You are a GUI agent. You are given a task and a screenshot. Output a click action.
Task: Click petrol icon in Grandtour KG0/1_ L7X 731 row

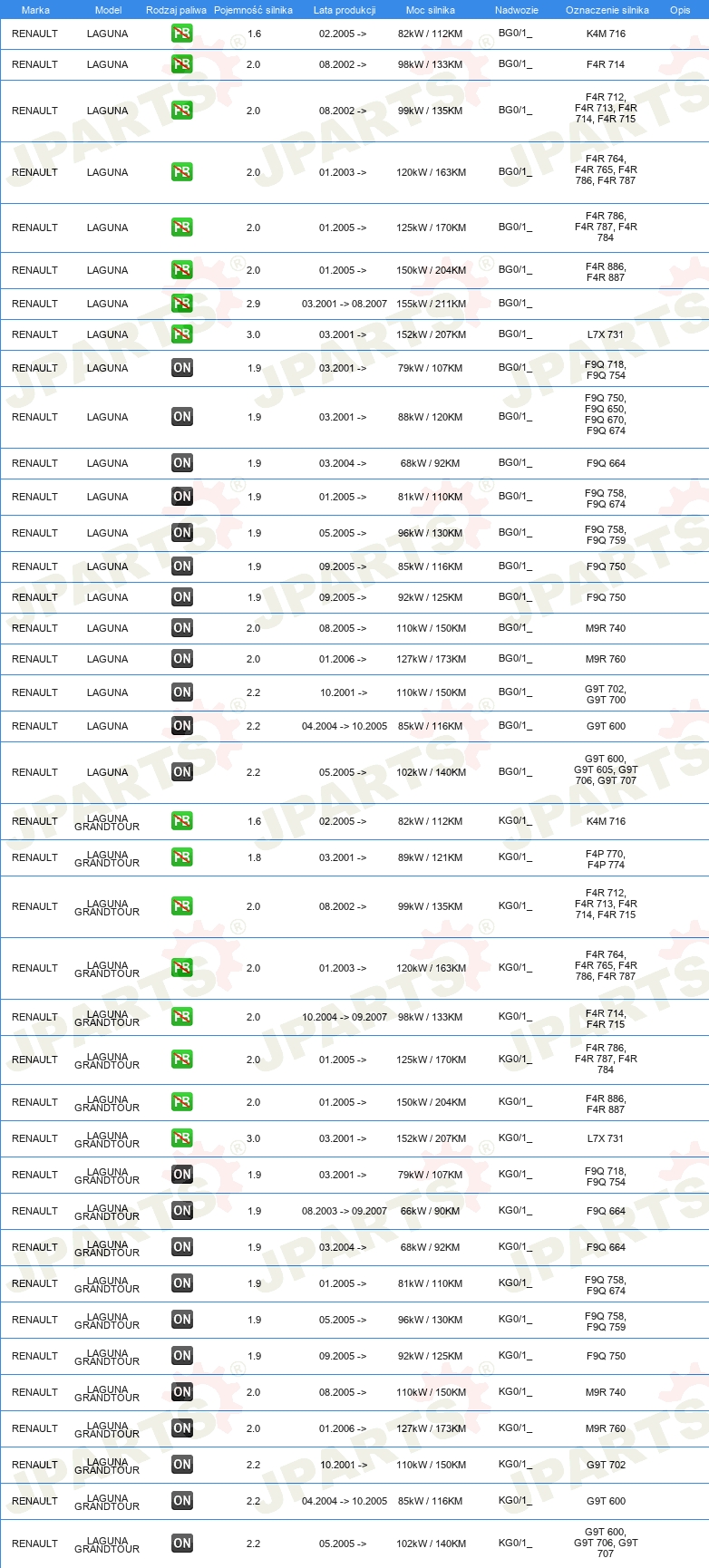182,1138
